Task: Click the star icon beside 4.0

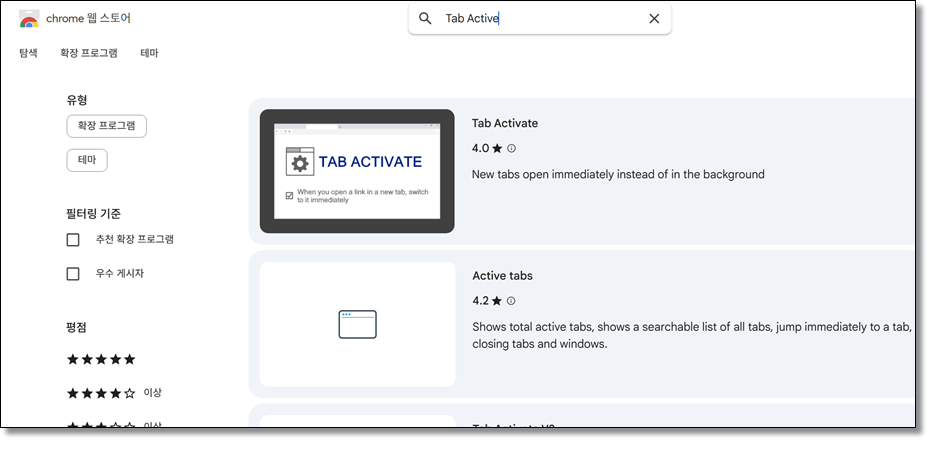Action: (x=497, y=149)
